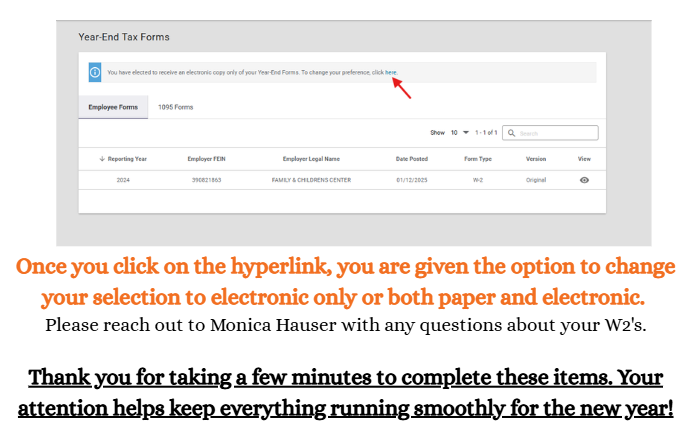
Task: Click the blue info icon in banner
Action: [x=95, y=72]
